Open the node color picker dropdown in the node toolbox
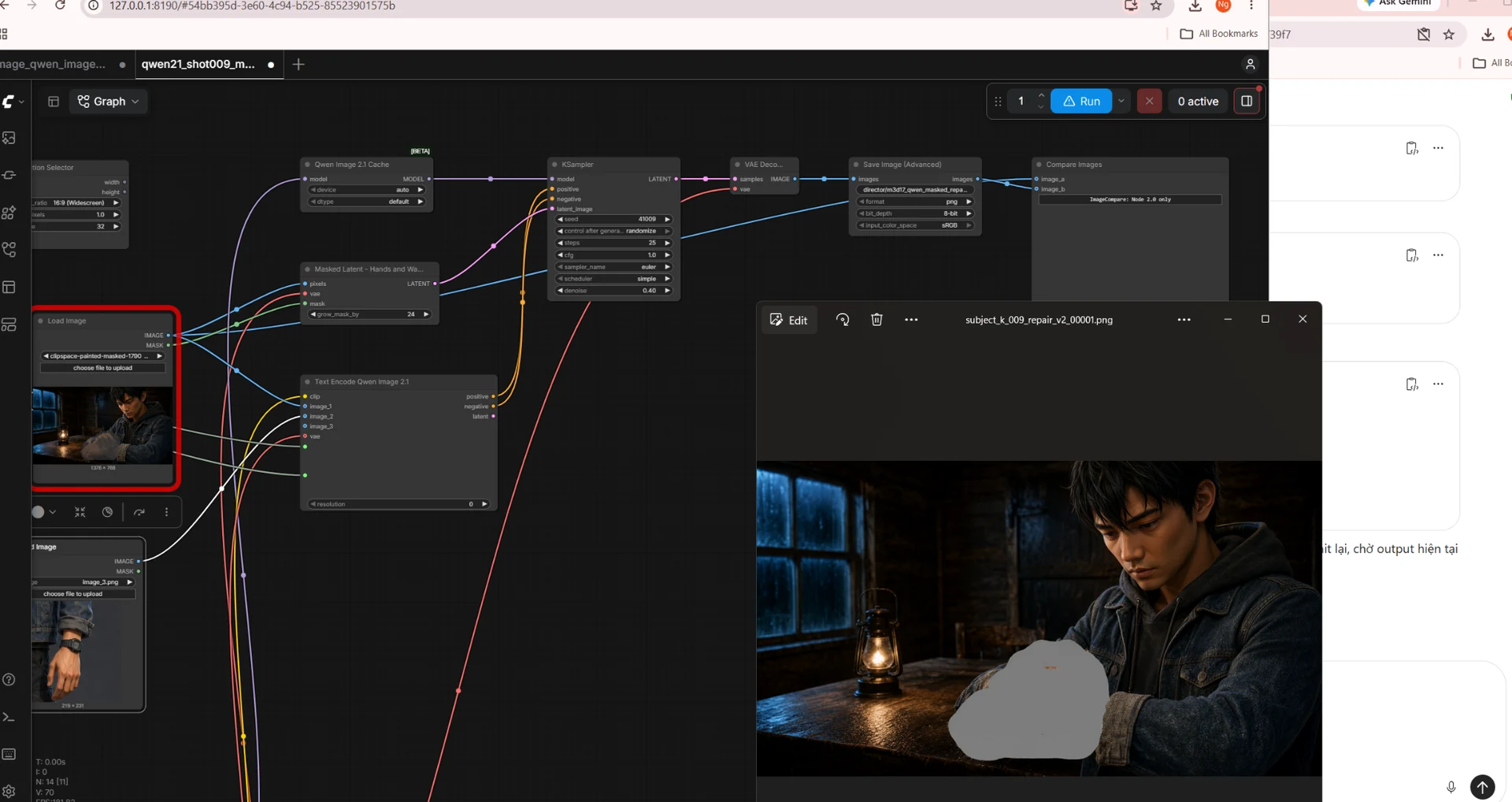The image size is (1512, 802). [44, 512]
